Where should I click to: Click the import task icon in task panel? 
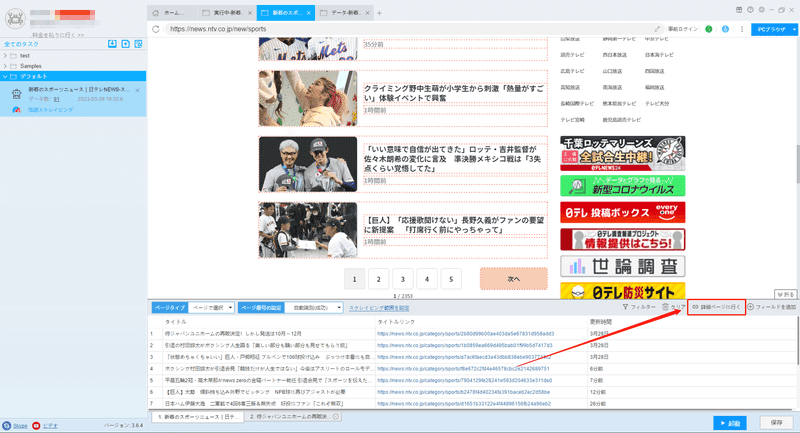click(112, 44)
